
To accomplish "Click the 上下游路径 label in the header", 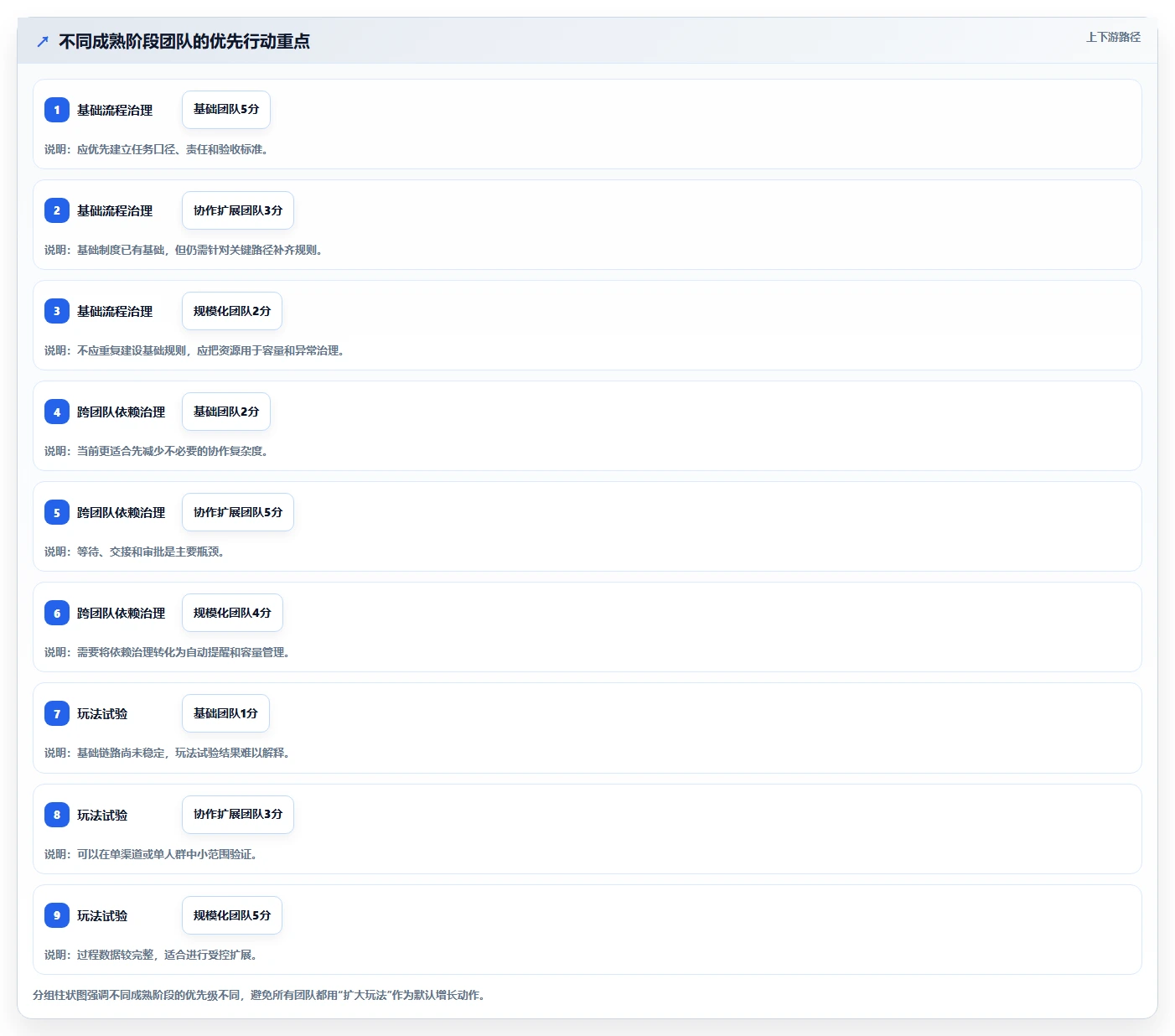I will pos(1113,37).
